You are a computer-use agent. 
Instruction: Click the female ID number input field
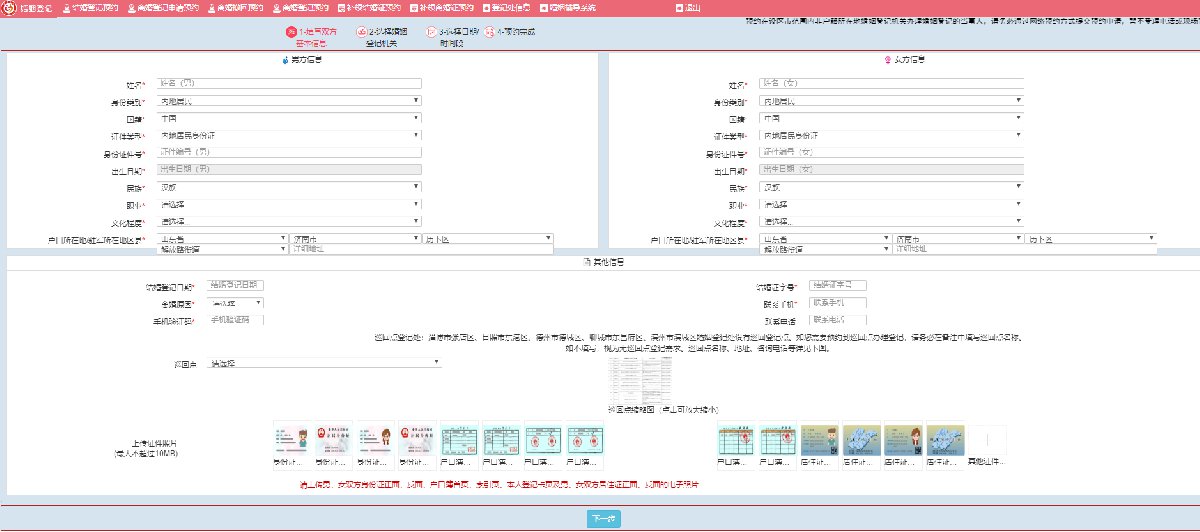(890, 153)
